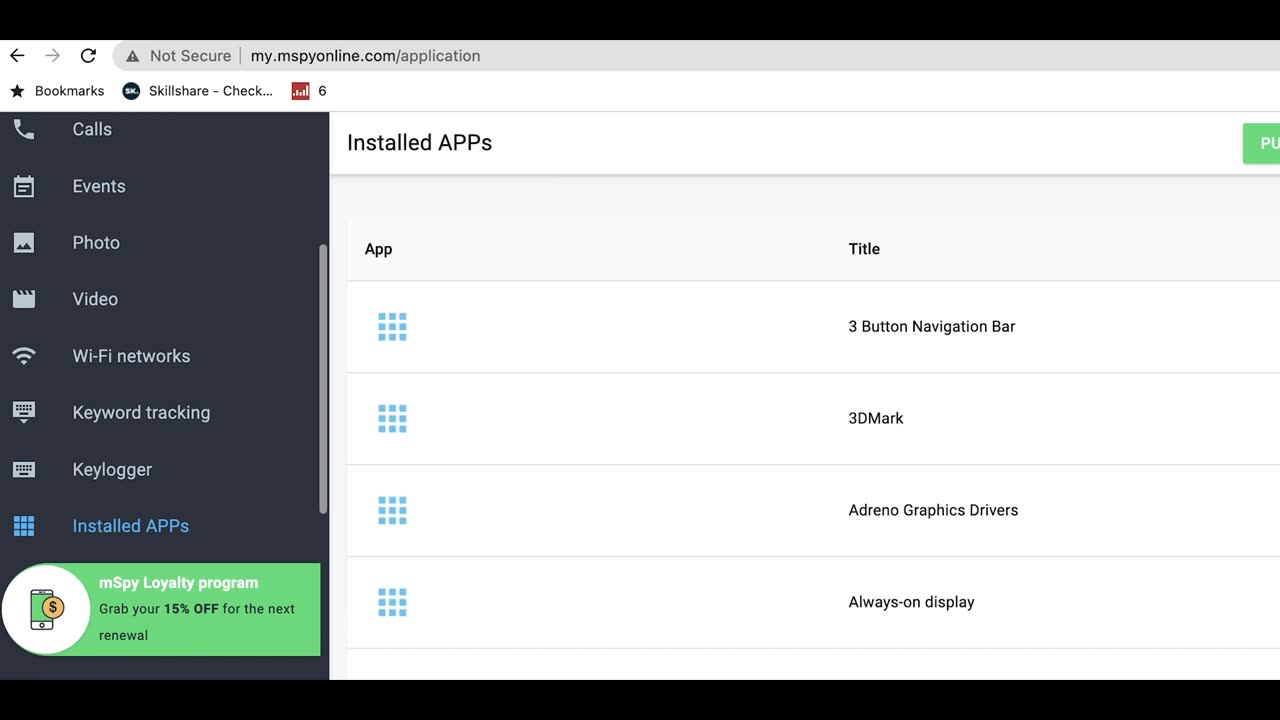
Task: Click the Photo image icon
Action: 24,243
